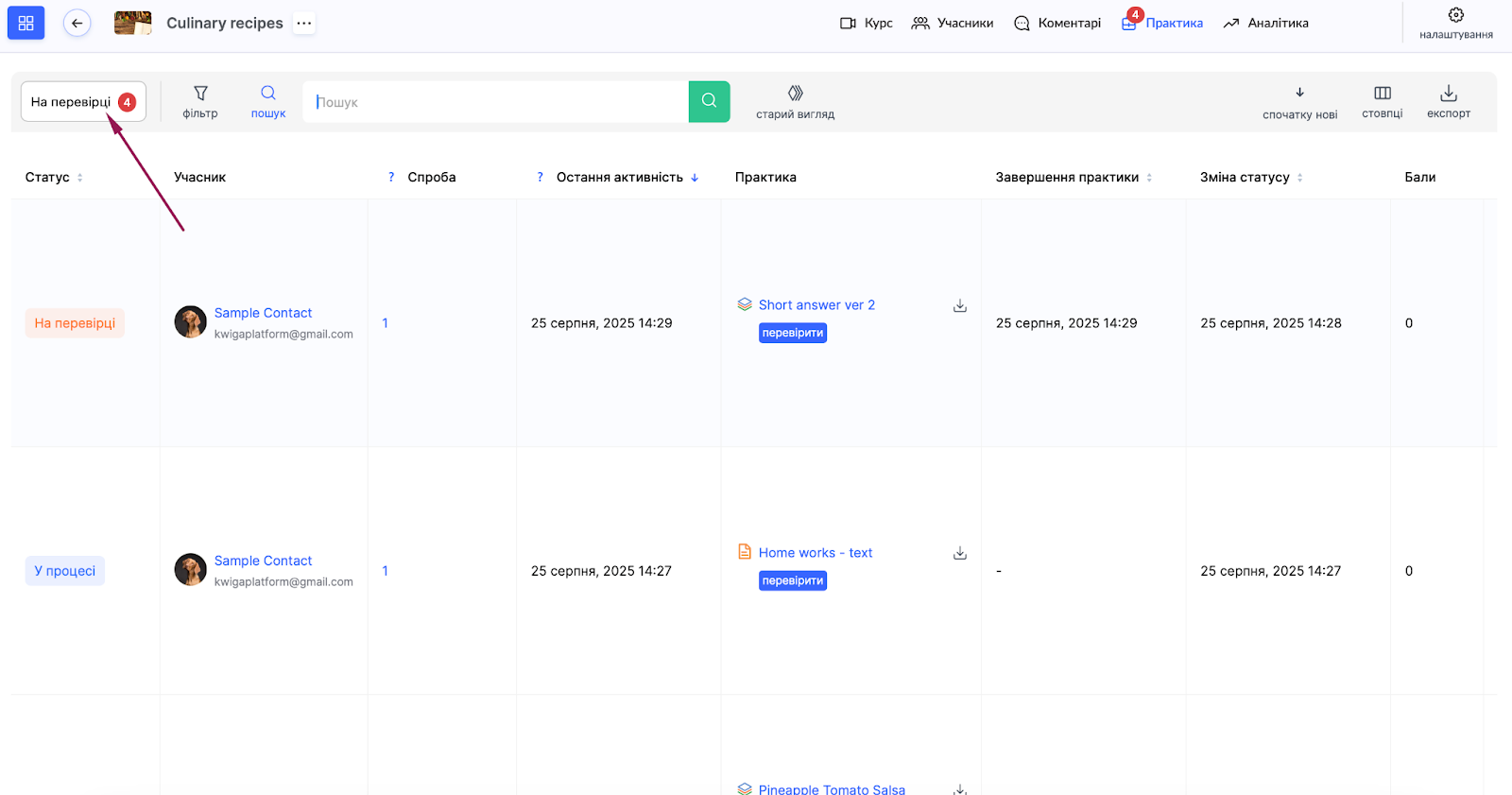Switch to старий вигляд view
The width and height of the screenshot is (1512, 795).
tap(795, 101)
